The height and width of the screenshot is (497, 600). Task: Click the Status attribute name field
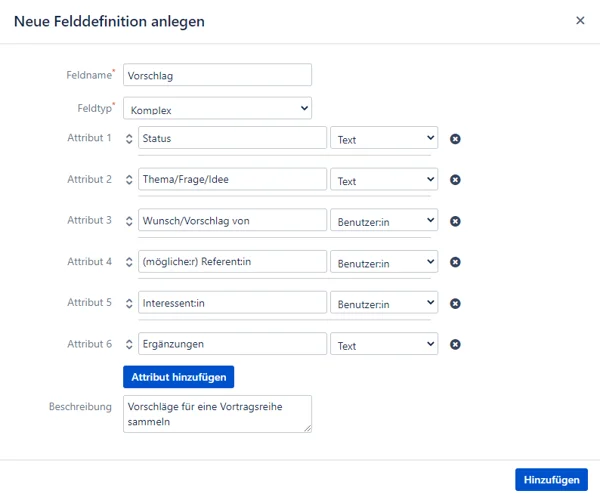(232, 138)
